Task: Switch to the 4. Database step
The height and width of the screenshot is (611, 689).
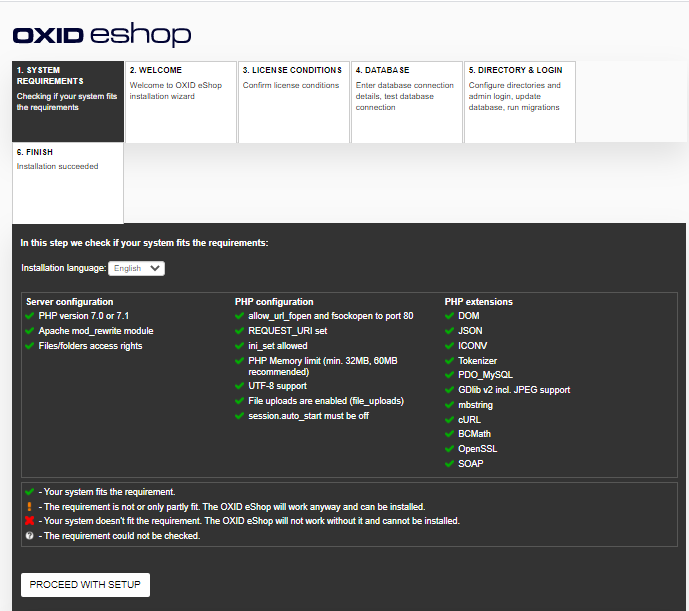Action: pyautogui.click(x=407, y=101)
